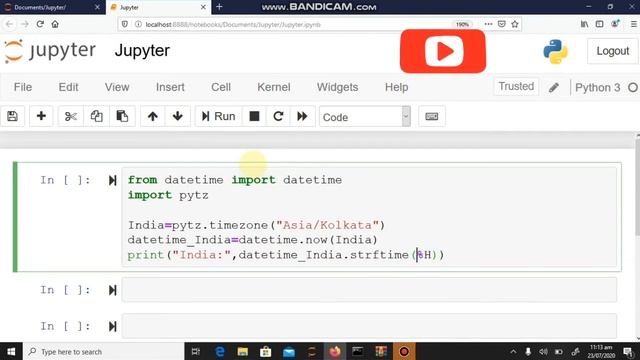
Task: Move selected cell up arrow
Action: click(153, 116)
